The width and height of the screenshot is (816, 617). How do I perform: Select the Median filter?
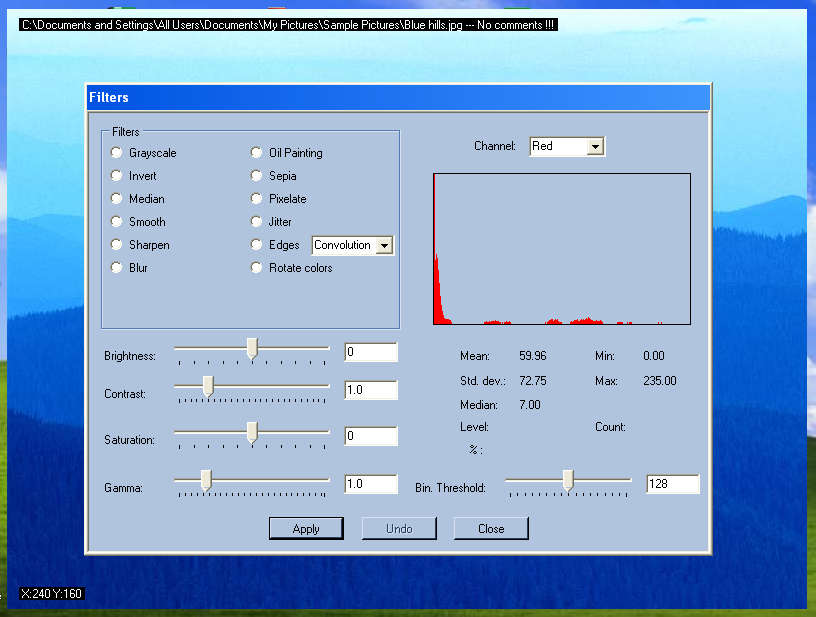click(117, 199)
